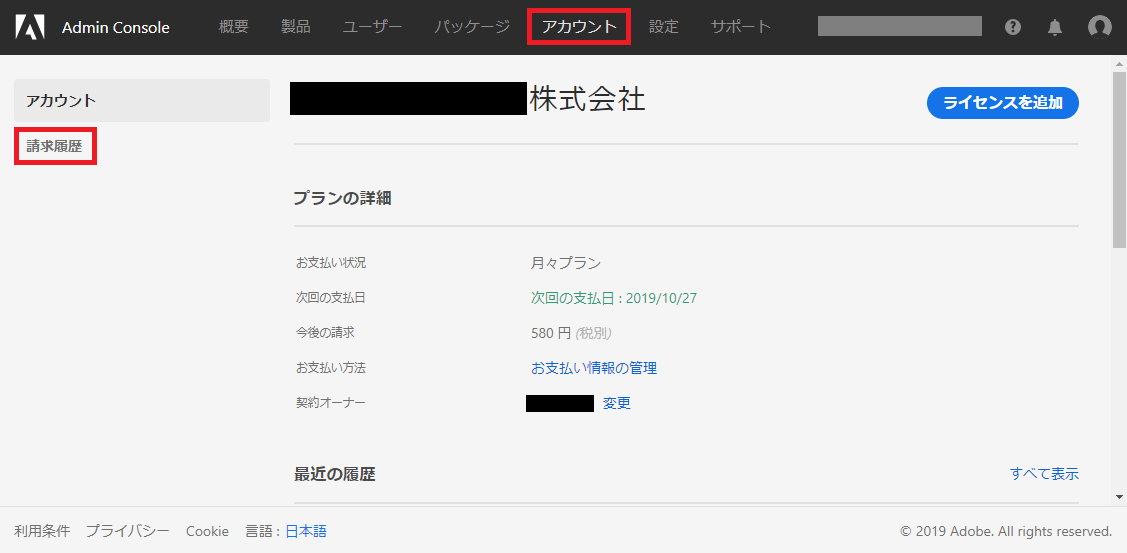Image resolution: width=1127 pixels, height=553 pixels.
Task: Click すべて表示 link for recent history
Action: coord(1044,474)
